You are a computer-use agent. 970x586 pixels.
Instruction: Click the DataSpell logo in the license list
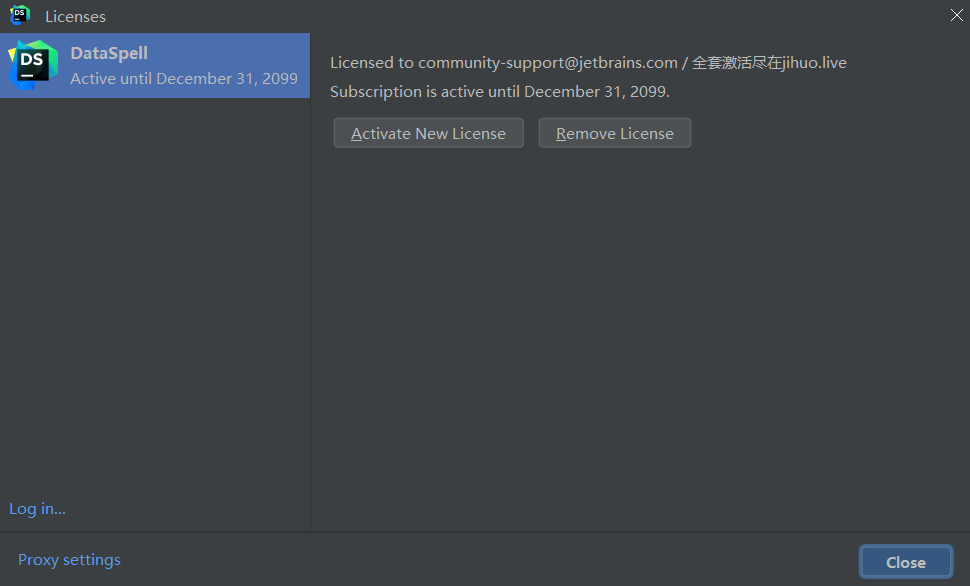pyautogui.click(x=33, y=65)
